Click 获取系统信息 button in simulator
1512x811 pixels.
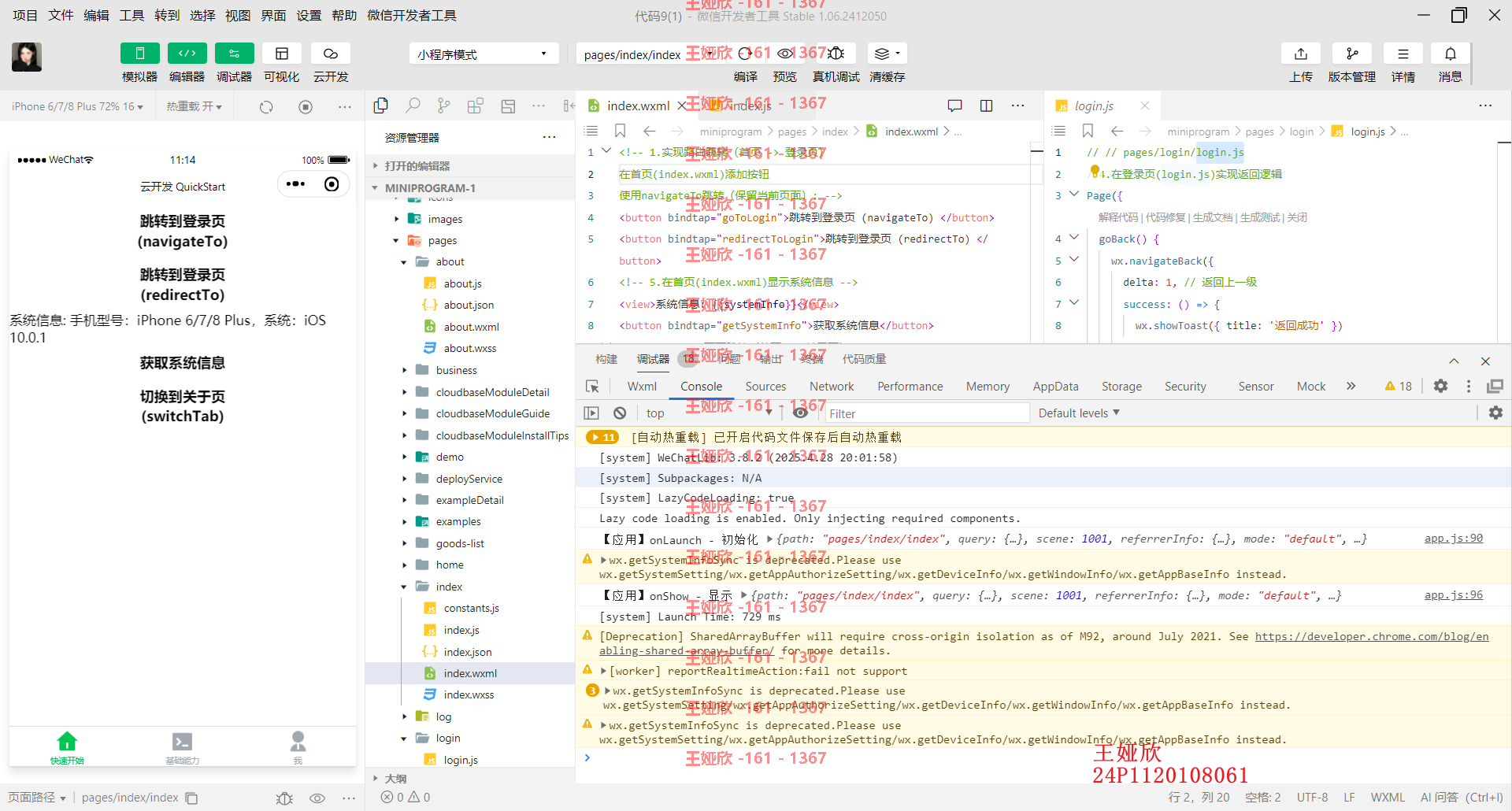click(183, 363)
